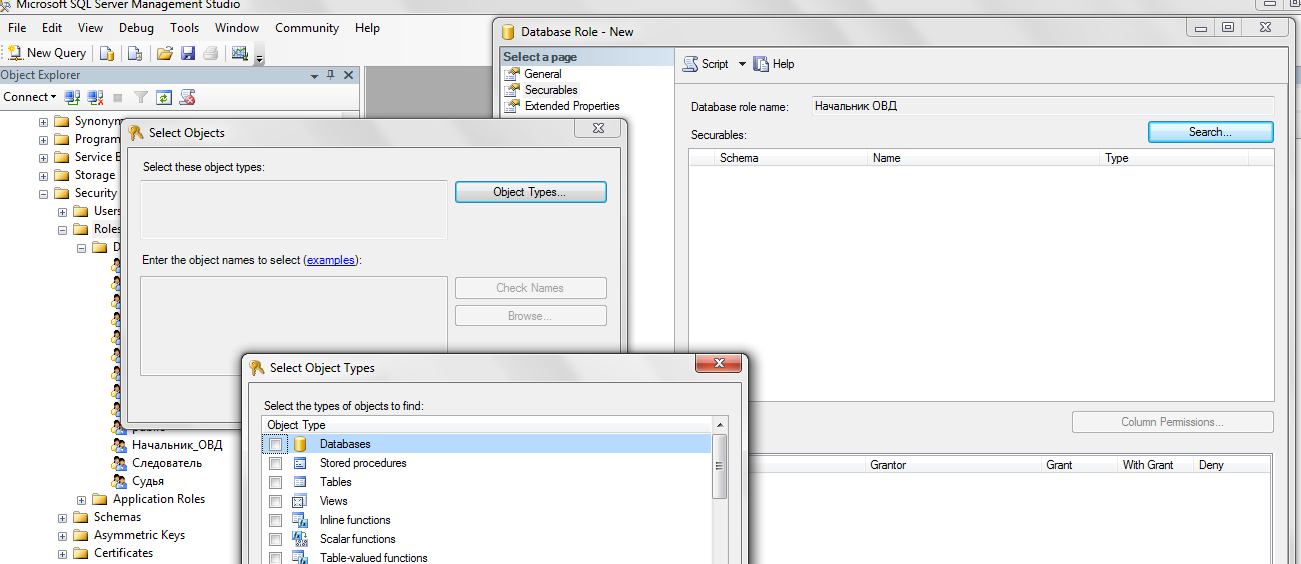Click the scroll script icon with red X

(x=187, y=97)
